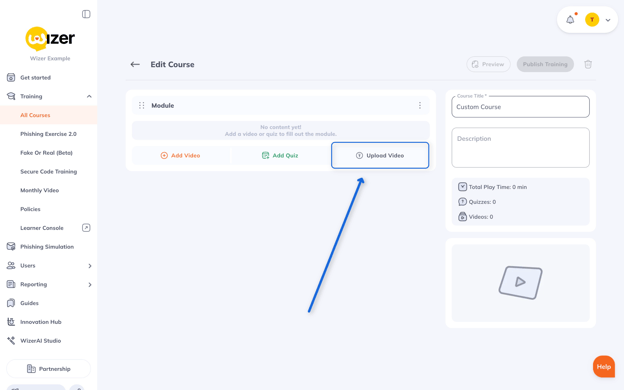Click the video placeholder thumbnail
The image size is (624, 390).
(x=521, y=283)
